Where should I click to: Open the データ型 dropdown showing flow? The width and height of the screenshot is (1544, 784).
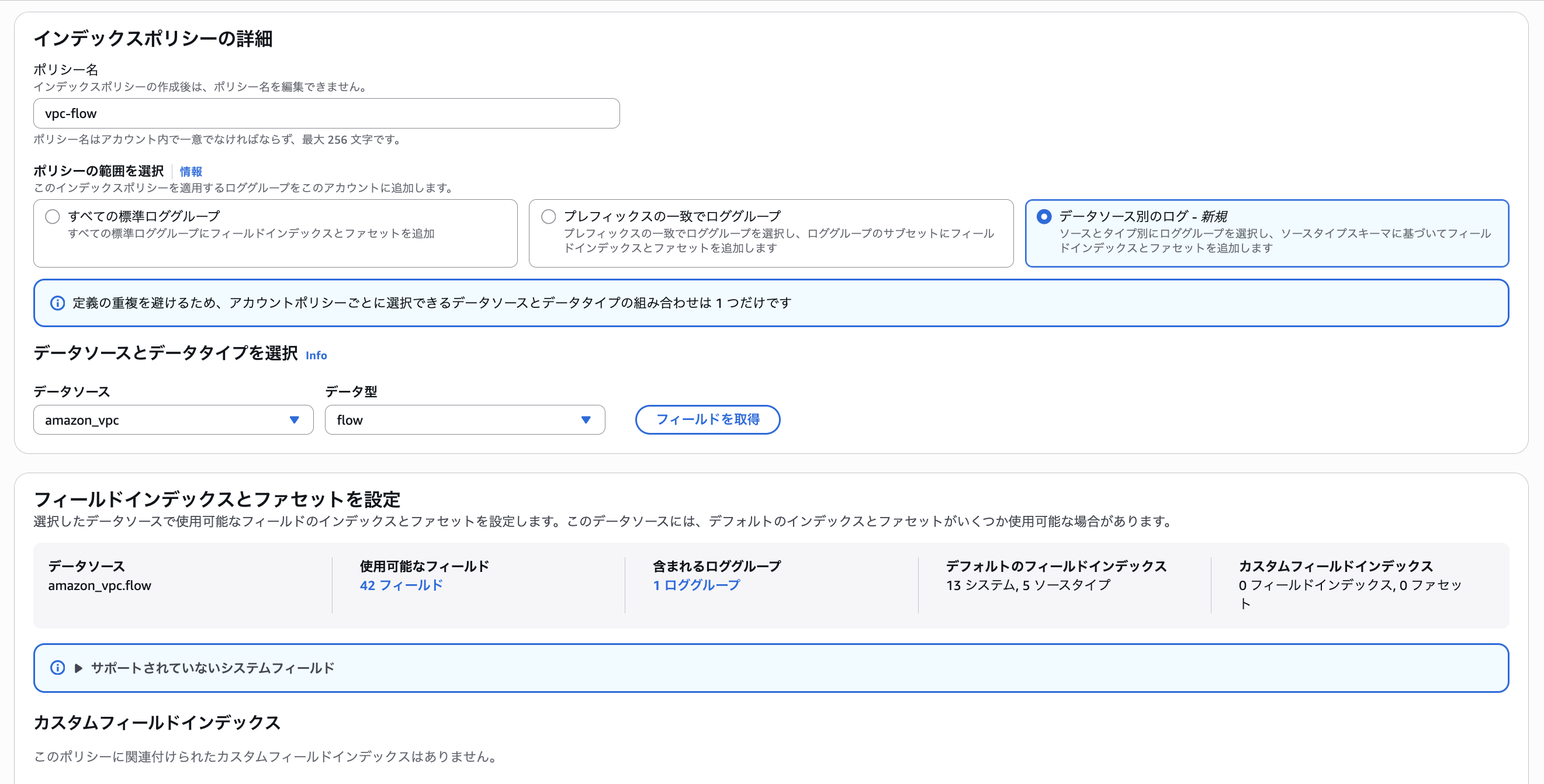click(x=465, y=419)
